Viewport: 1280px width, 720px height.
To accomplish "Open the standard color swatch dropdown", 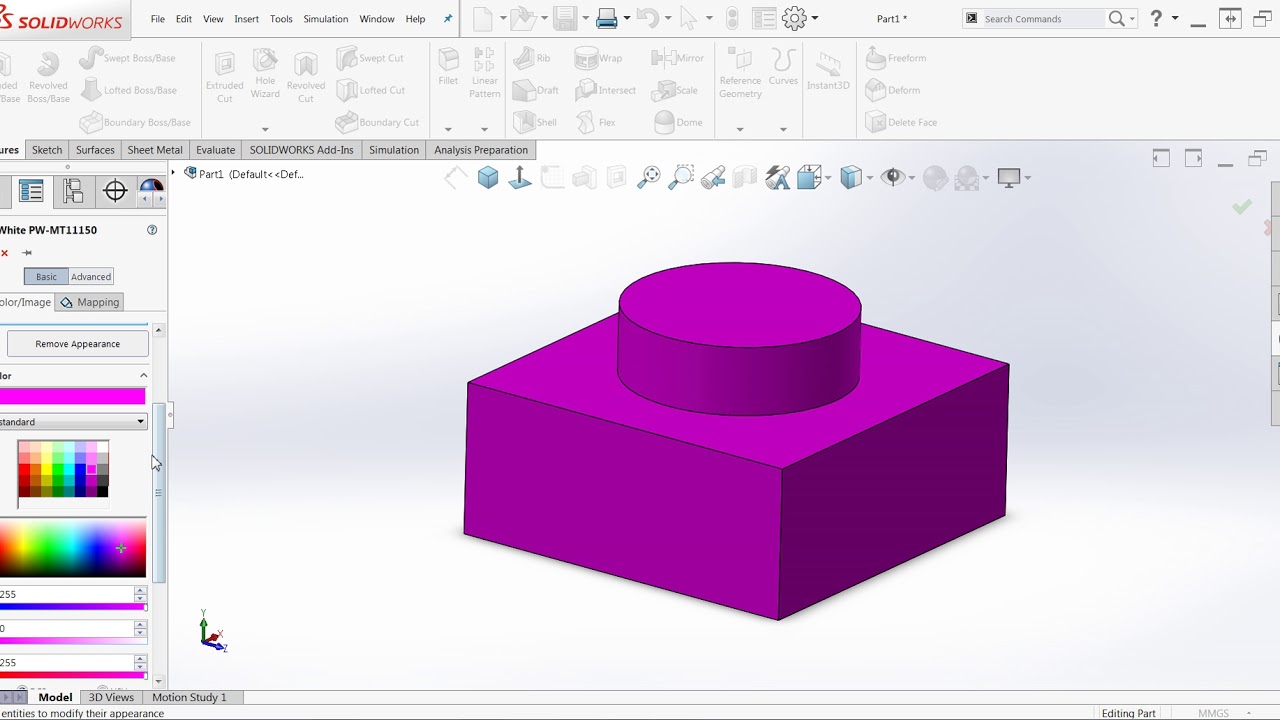I will click(x=73, y=422).
